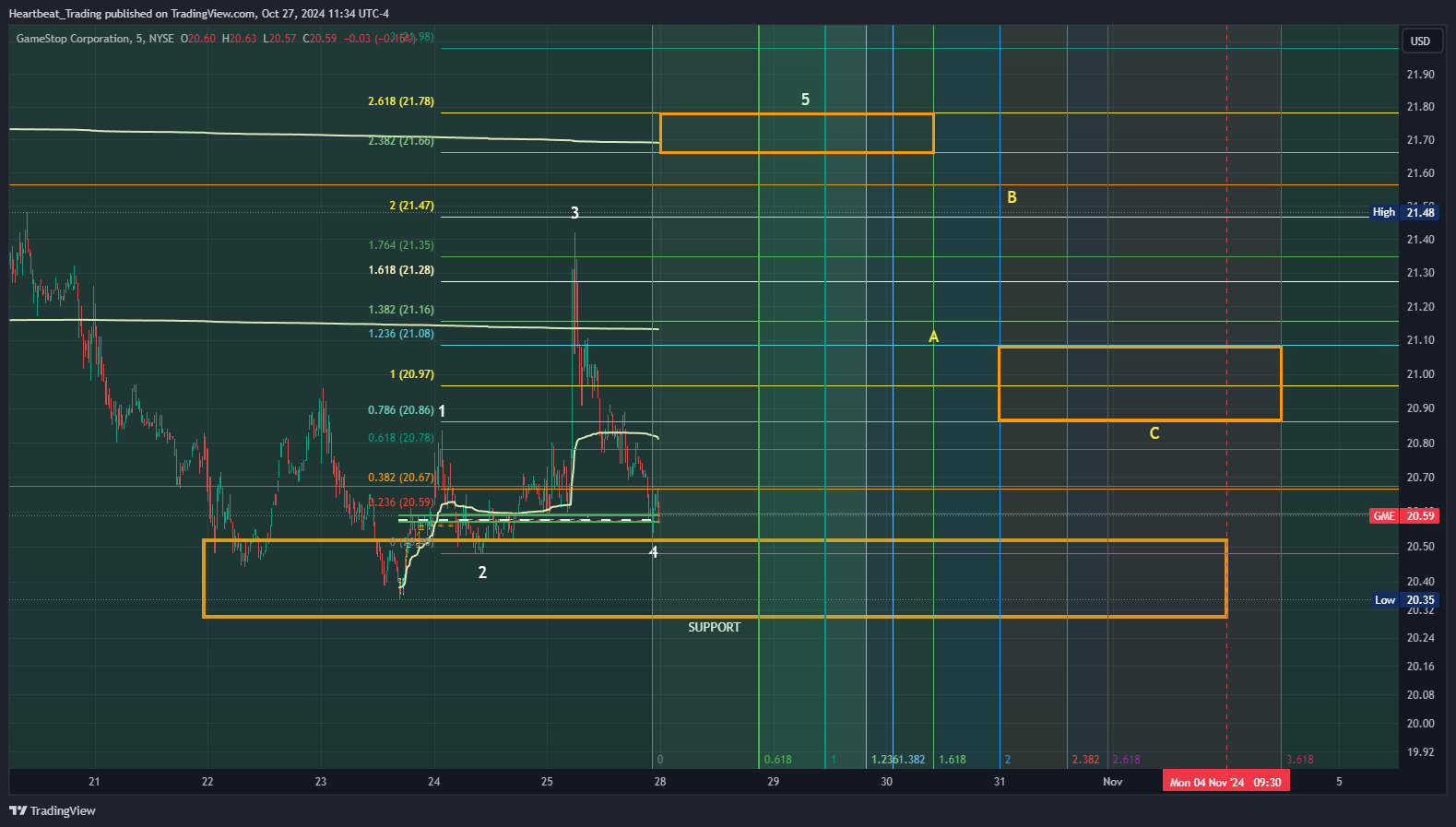Click the Nov label on the time axis
1456x827 pixels.
1113,782
